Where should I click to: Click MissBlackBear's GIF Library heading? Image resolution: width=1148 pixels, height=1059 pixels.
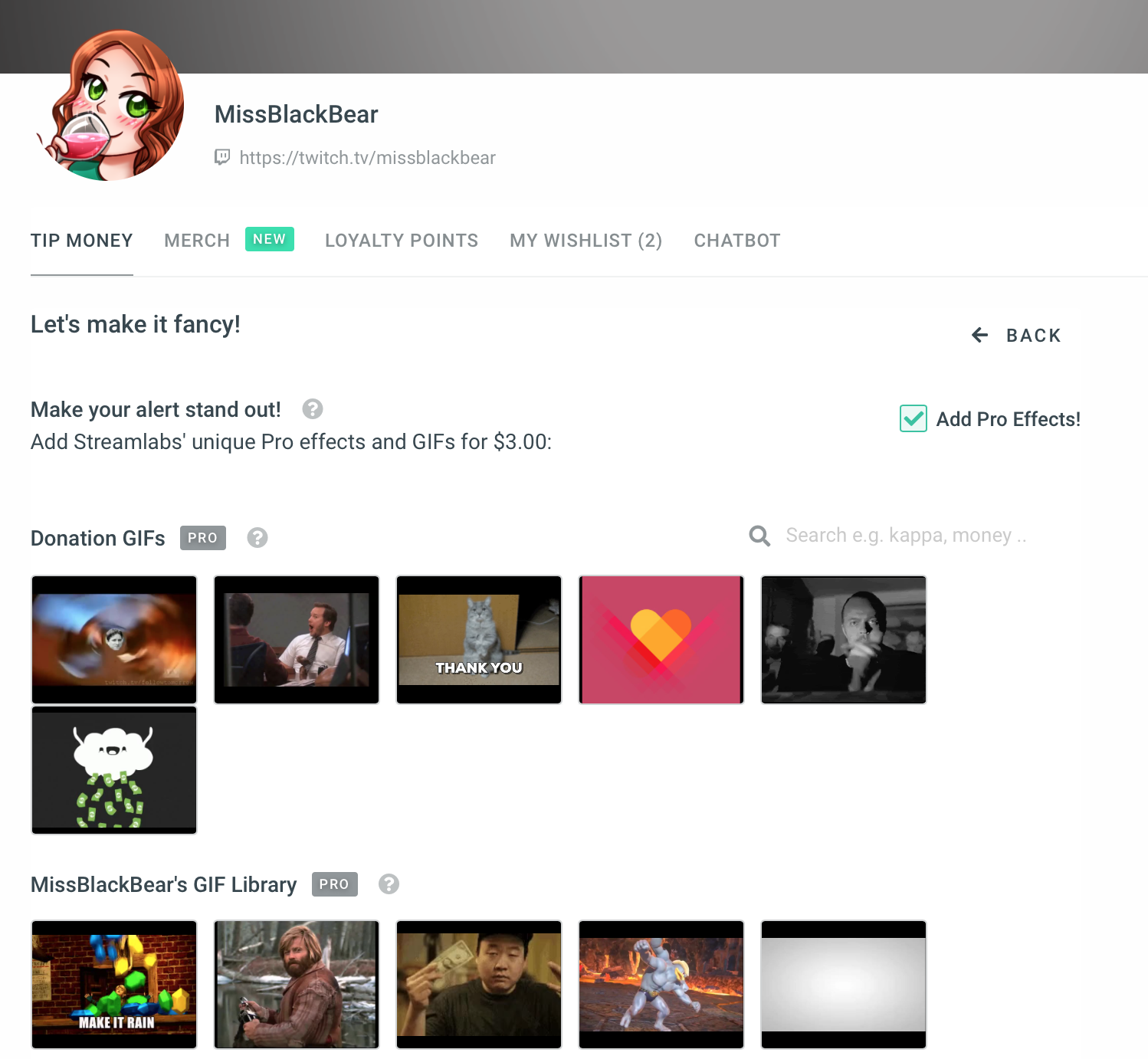164,884
